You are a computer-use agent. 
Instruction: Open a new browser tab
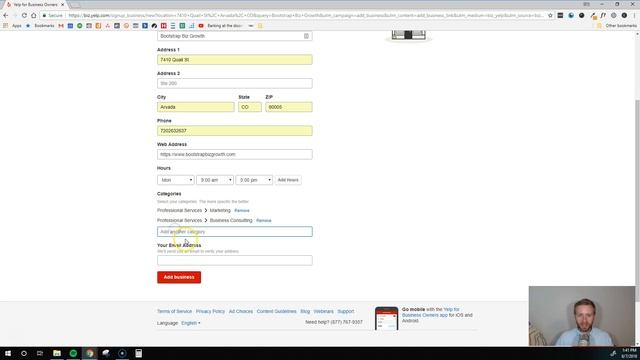pos(76,5)
